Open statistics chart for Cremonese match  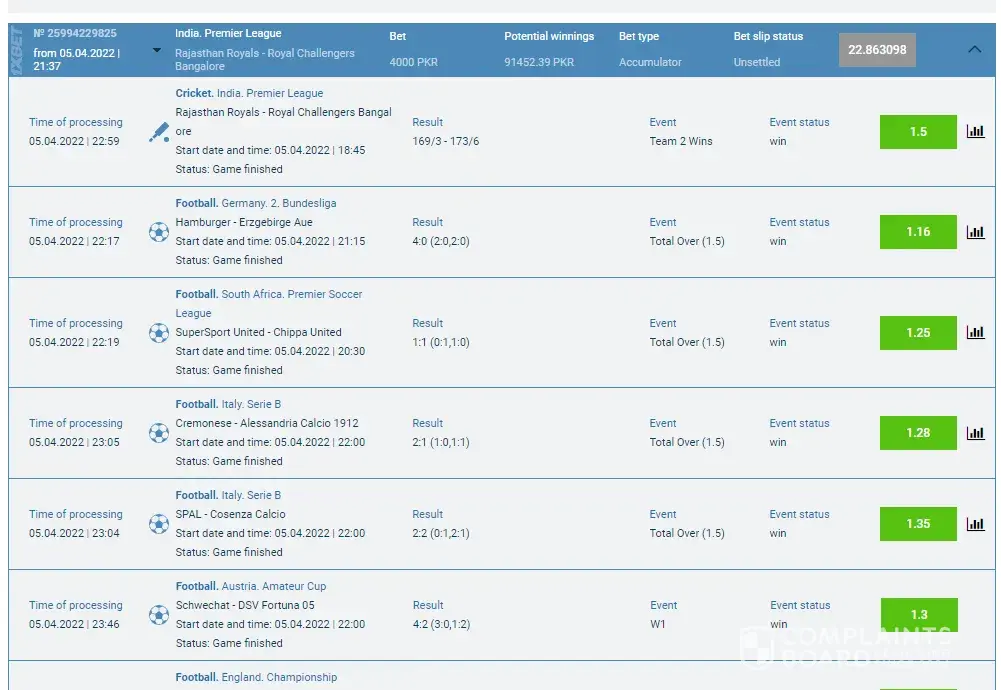tap(975, 433)
